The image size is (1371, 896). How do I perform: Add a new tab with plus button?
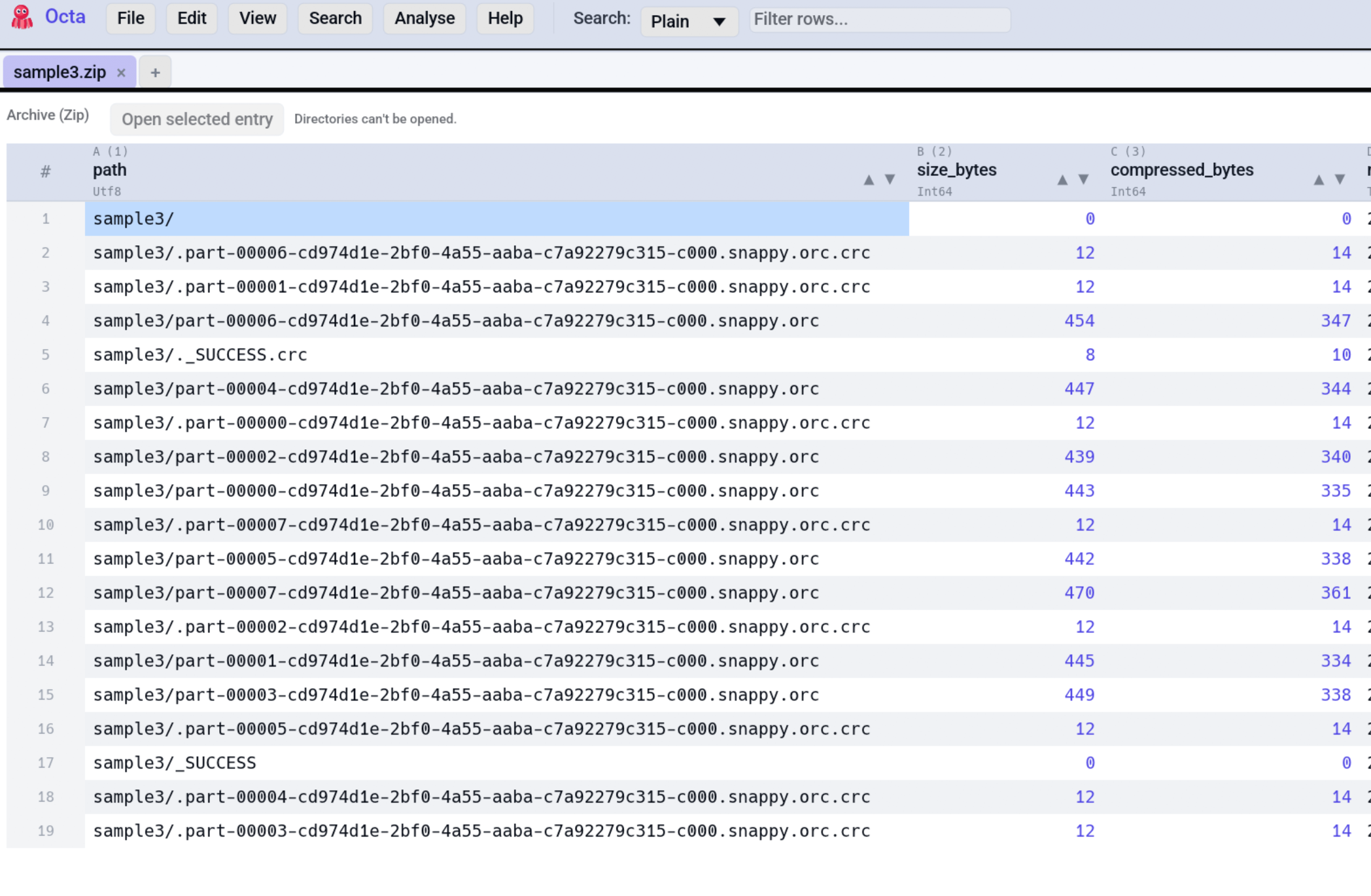tap(155, 72)
